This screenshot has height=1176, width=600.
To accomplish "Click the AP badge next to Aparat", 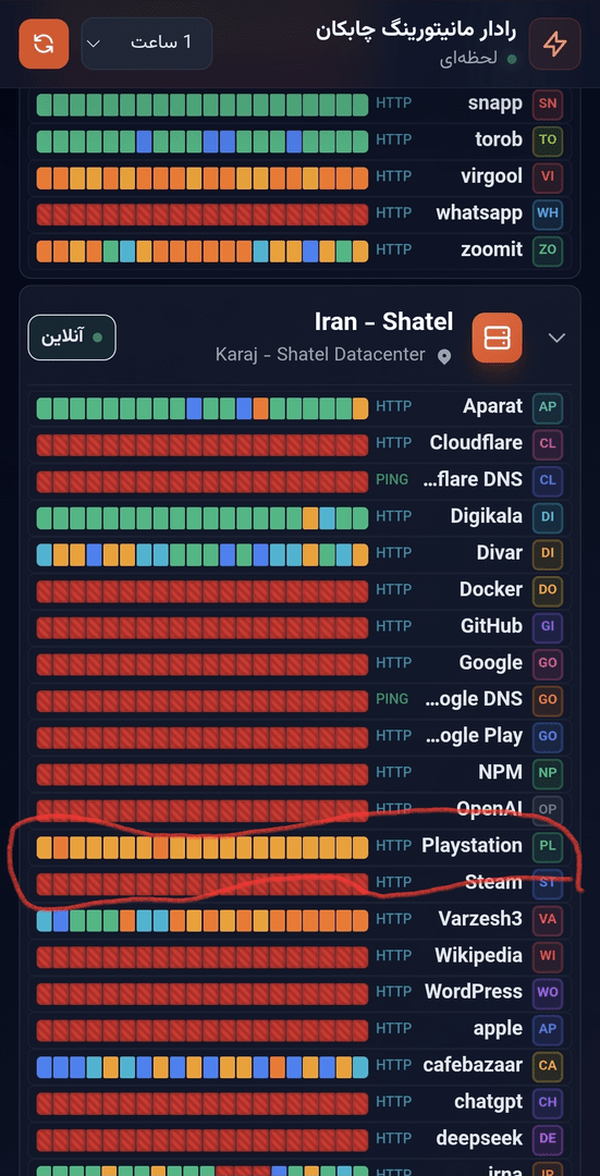I will pyautogui.click(x=548, y=406).
